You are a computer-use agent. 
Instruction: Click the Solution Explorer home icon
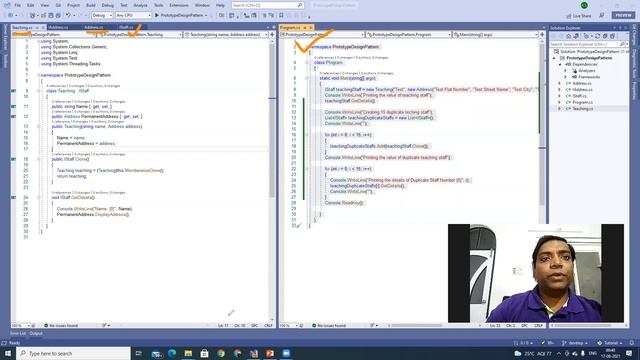click(x=568, y=36)
